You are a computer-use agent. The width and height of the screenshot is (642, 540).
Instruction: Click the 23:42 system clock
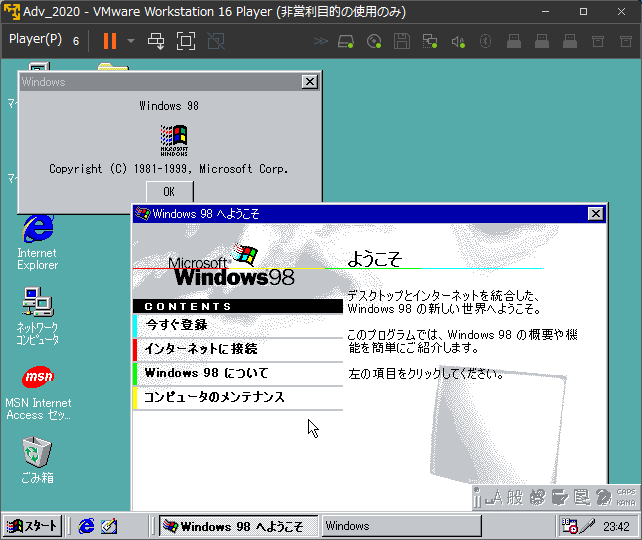(616, 526)
